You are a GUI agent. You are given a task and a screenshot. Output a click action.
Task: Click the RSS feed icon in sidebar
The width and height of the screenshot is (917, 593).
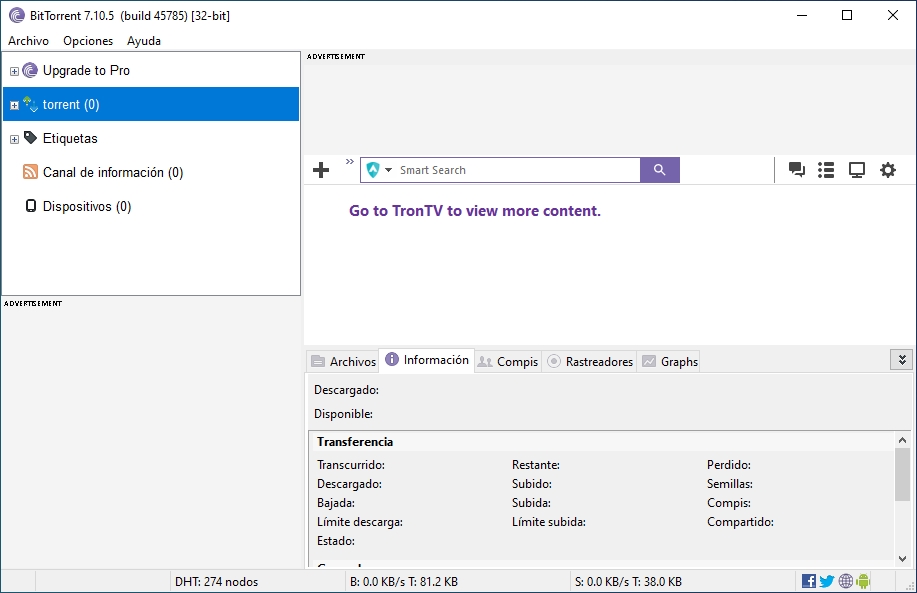(x=30, y=172)
